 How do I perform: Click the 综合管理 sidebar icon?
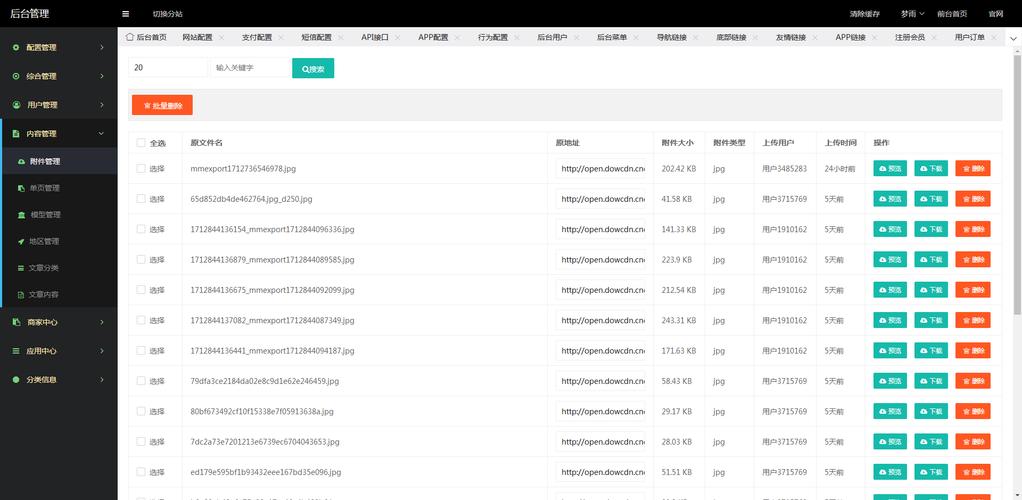pos(16,76)
